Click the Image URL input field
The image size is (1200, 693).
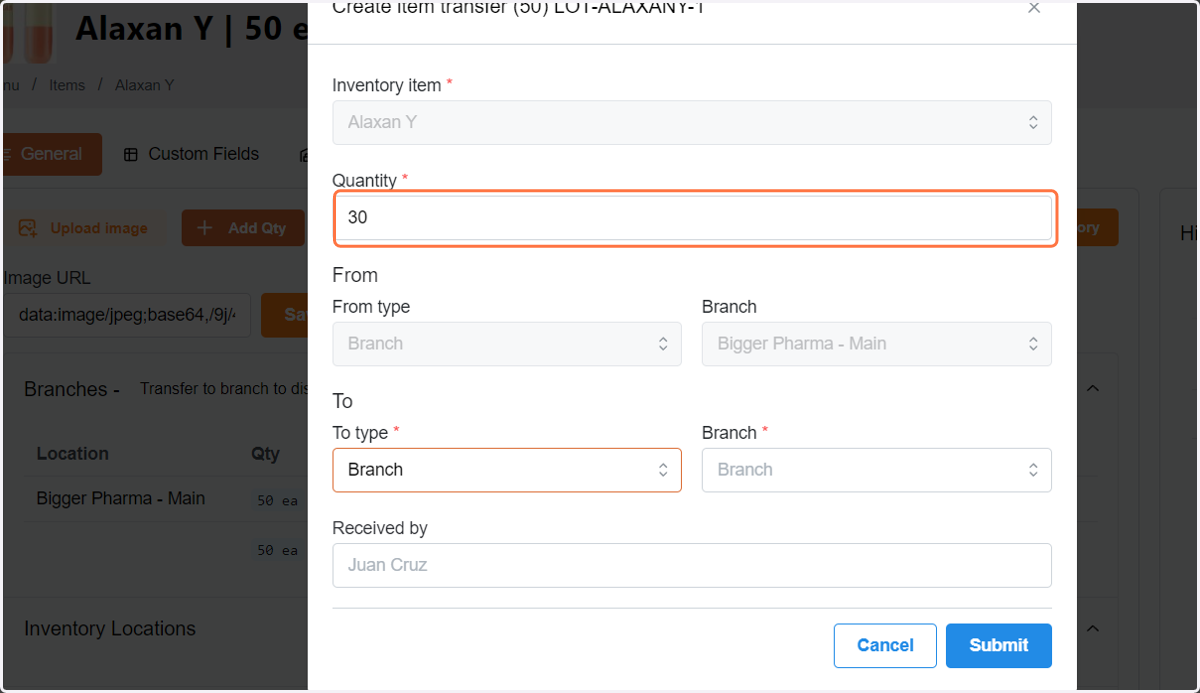[x=127, y=315]
